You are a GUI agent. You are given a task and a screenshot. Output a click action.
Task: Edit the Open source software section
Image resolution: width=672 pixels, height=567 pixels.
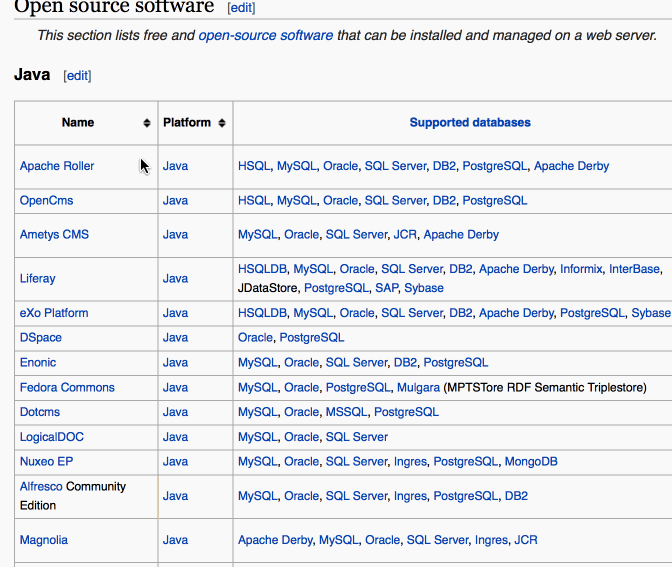pyautogui.click(x=241, y=8)
